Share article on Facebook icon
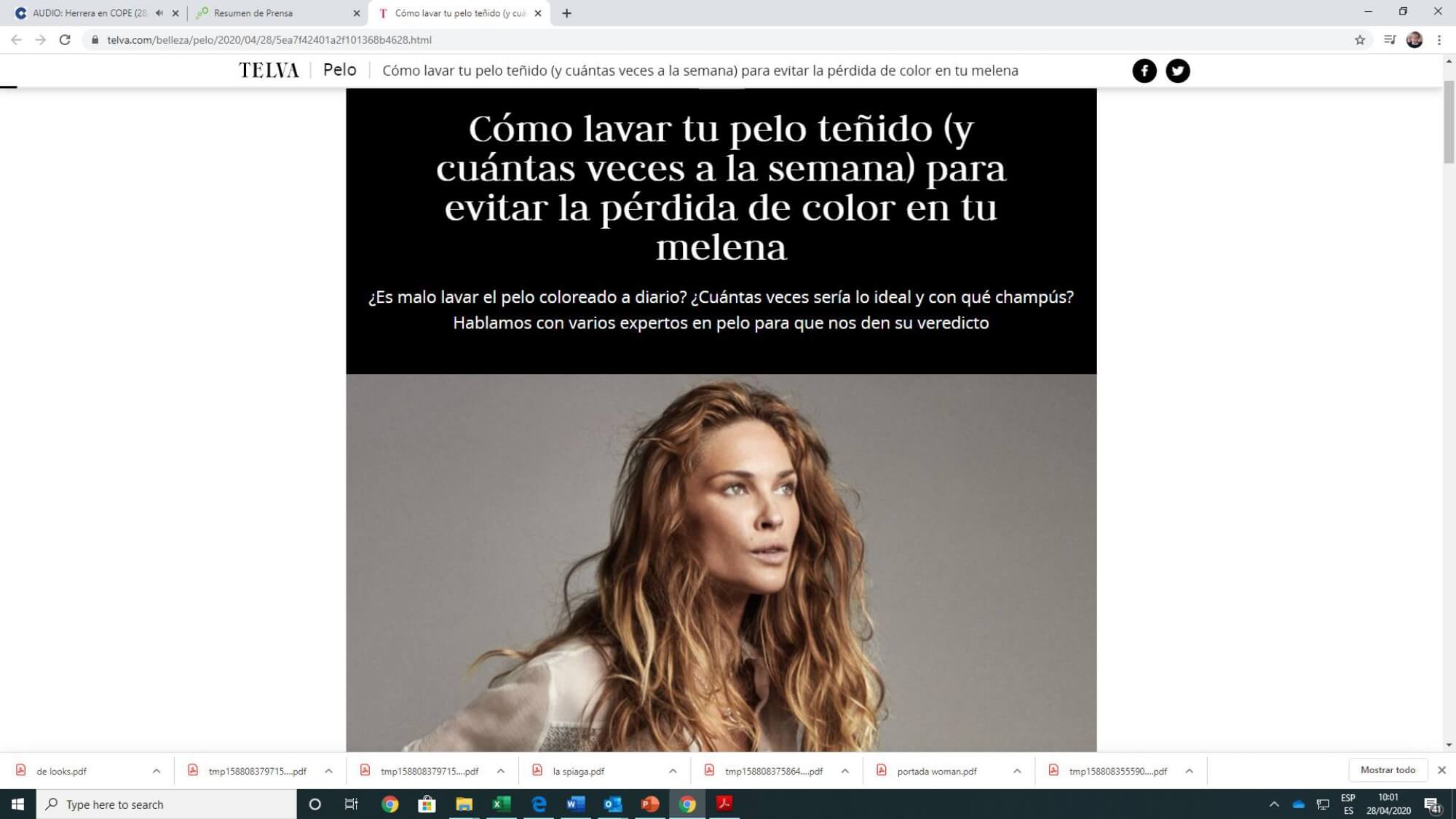Image resolution: width=1456 pixels, height=819 pixels. 1144,71
